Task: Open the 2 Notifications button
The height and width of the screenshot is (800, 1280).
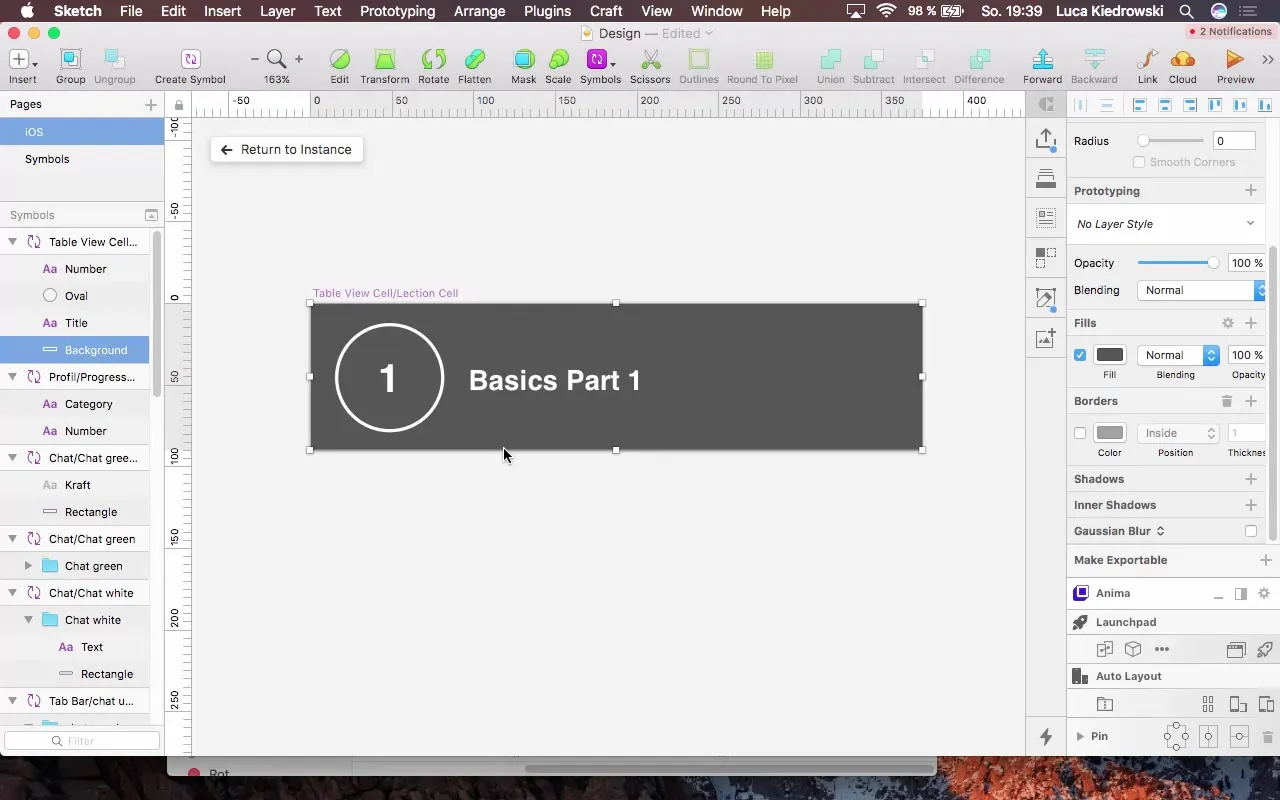Action: [x=1229, y=32]
